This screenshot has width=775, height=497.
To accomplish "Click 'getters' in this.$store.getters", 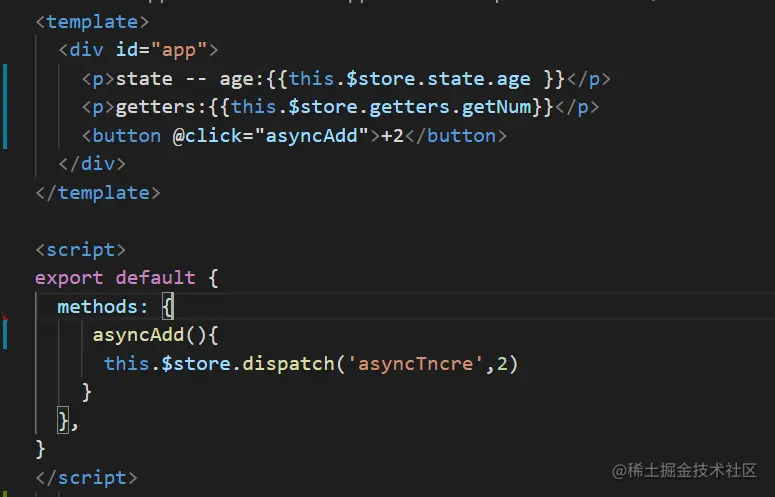I will click(409, 107).
